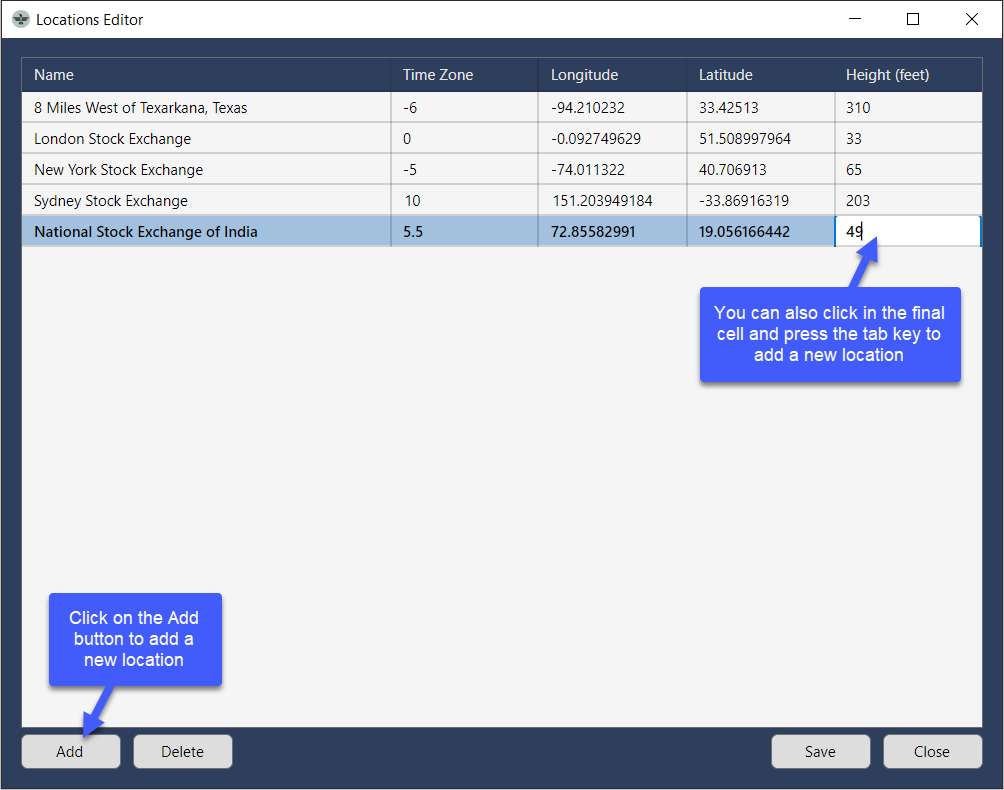Screen dimensions: 1004x790
Task: Click the Latitude column header
Action: pos(761,75)
